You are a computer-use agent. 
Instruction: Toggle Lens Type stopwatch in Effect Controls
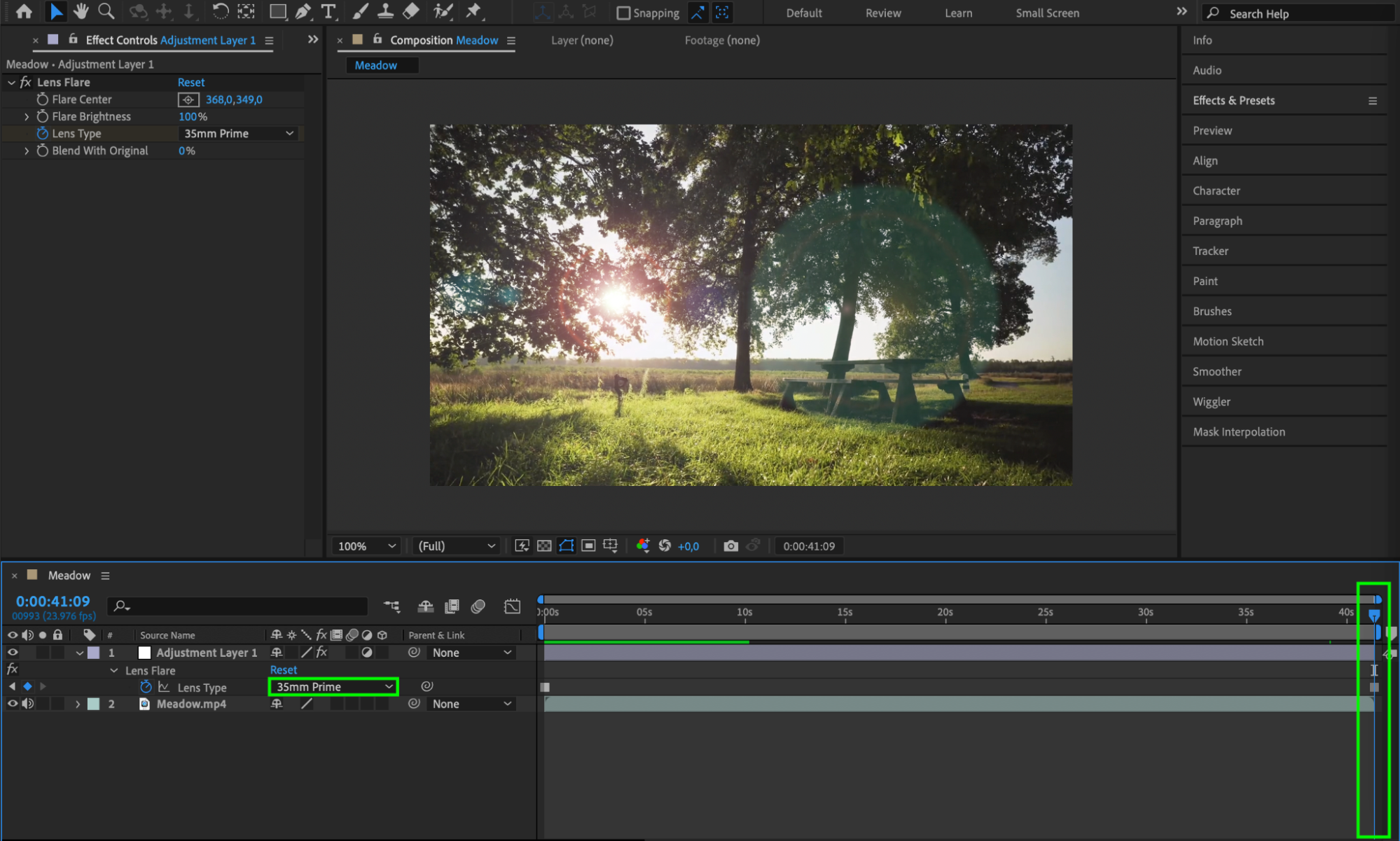pyautogui.click(x=43, y=133)
